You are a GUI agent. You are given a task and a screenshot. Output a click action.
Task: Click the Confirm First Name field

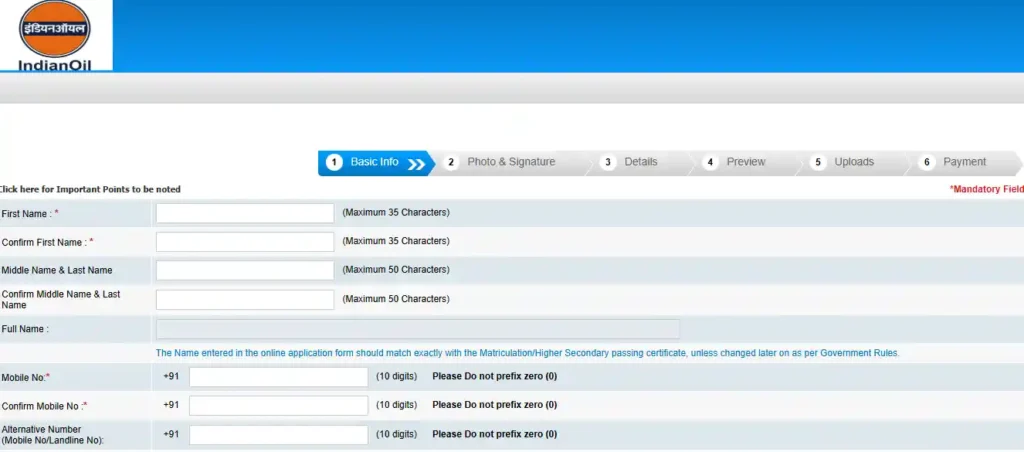[245, 242]
